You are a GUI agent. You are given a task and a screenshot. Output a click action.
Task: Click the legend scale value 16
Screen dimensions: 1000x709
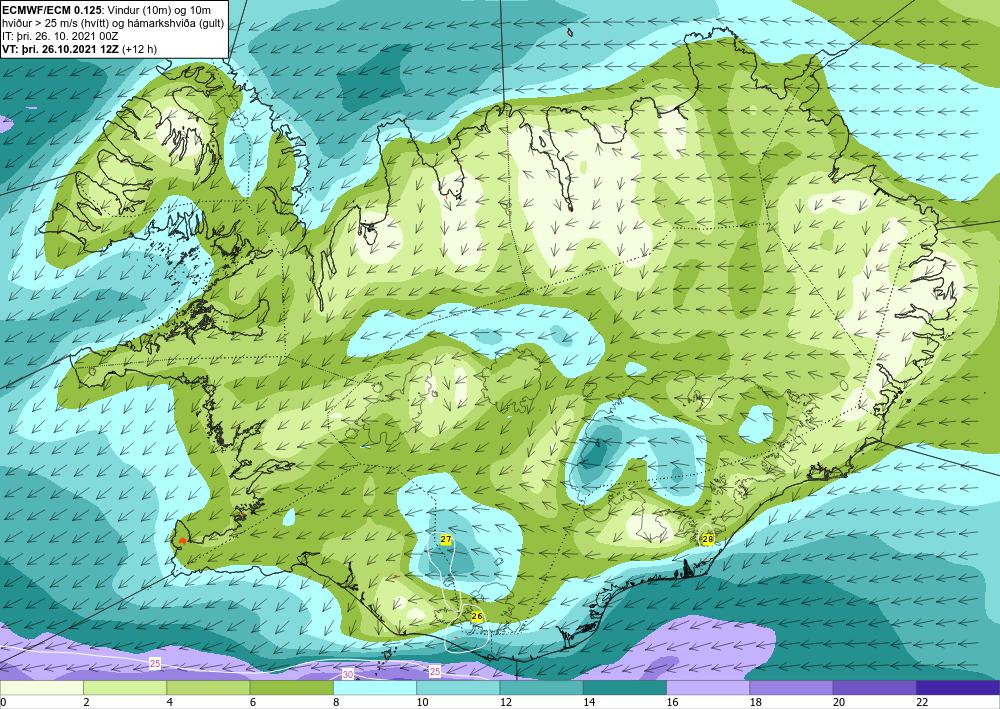[673, 703]
